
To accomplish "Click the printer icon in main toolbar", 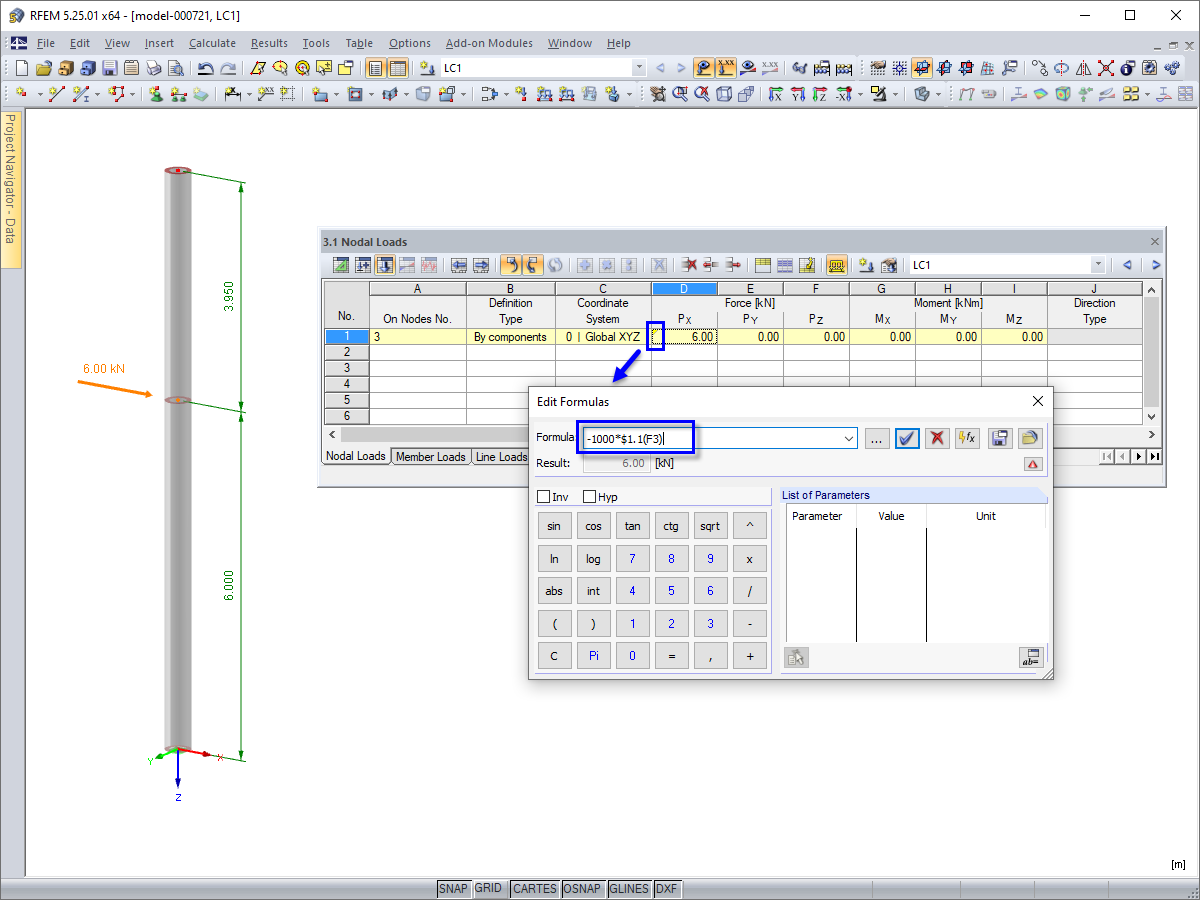I will [153, 68].
